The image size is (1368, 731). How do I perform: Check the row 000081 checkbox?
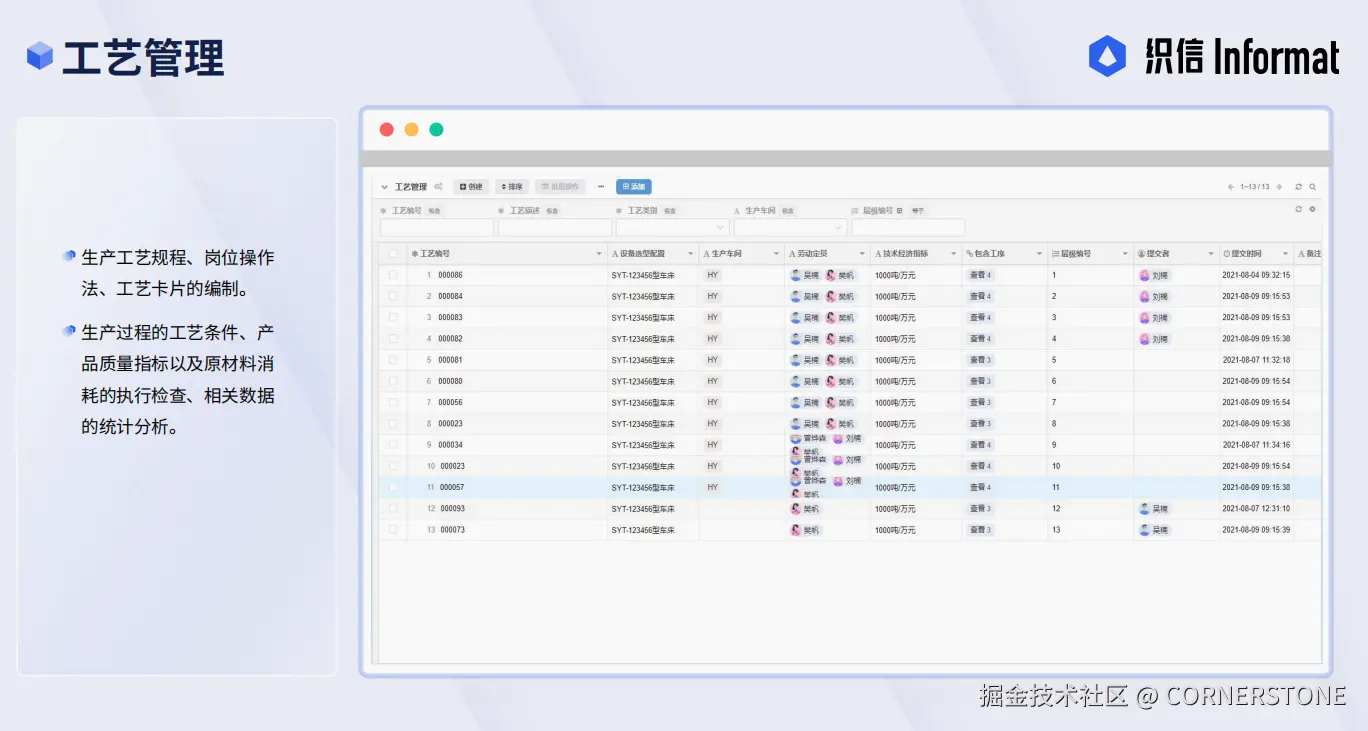[x=393, y=360]
